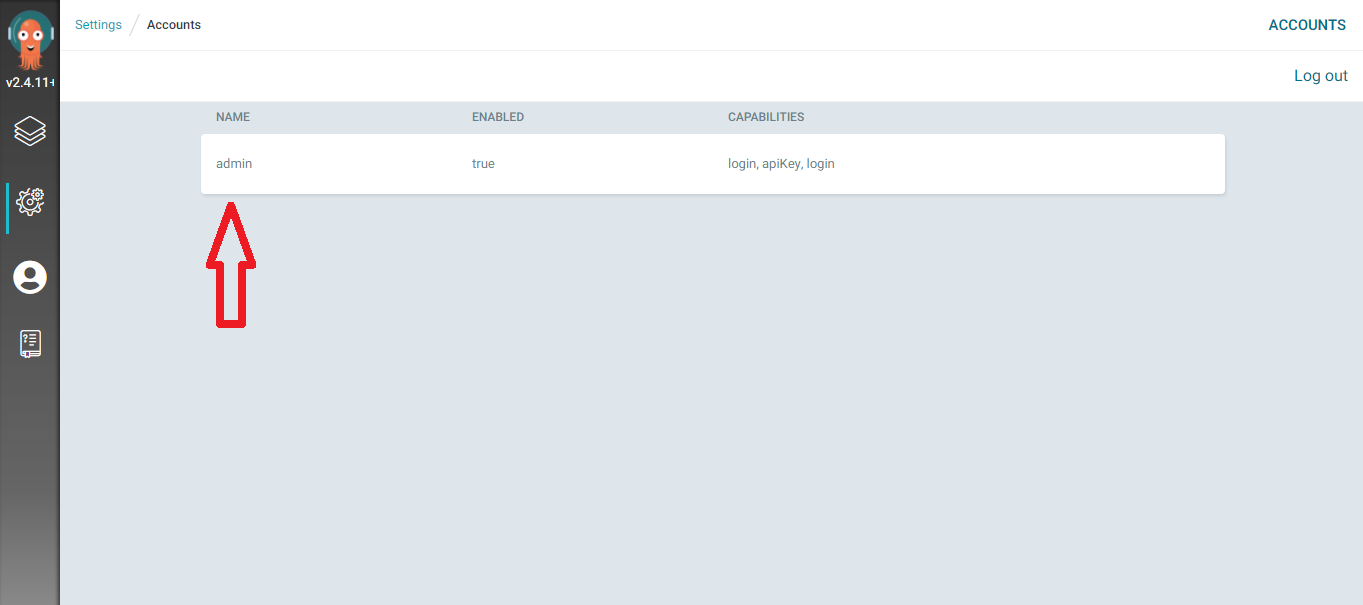Open the Documentation book icon
This screenshot has width=1363, height=605.
pyautogui.click(x=30, y=344)
